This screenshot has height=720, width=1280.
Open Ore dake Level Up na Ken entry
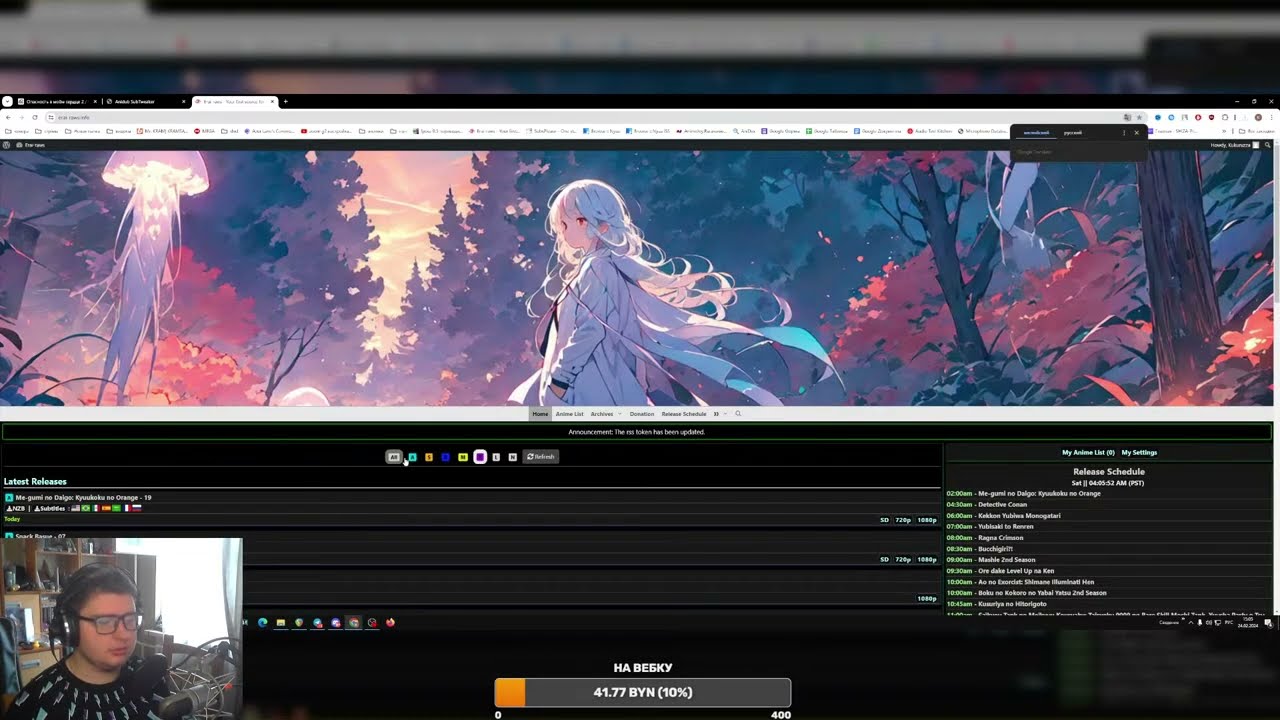tap(1015, 571)
